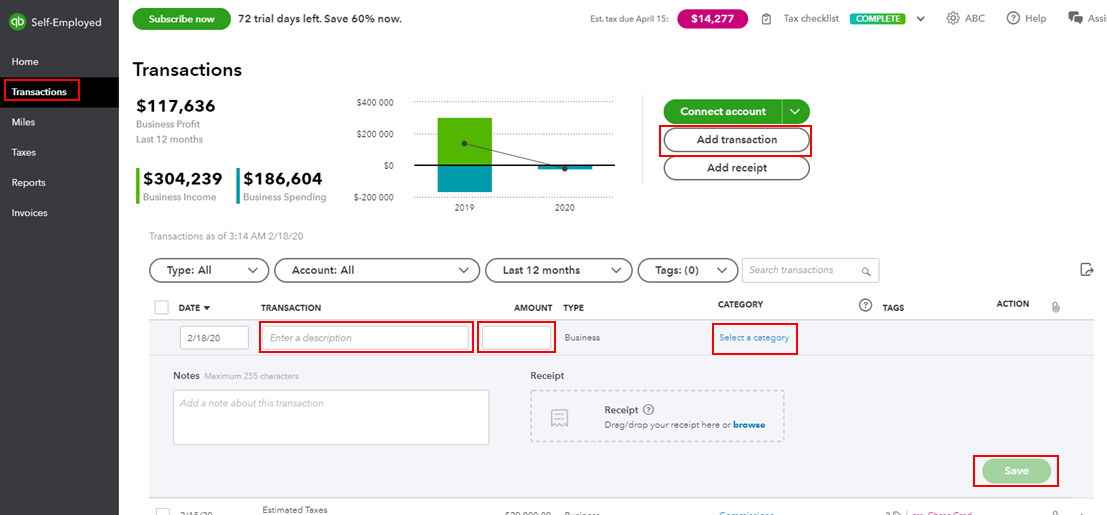Click the 2019 teal spending bar

point(465,179)
